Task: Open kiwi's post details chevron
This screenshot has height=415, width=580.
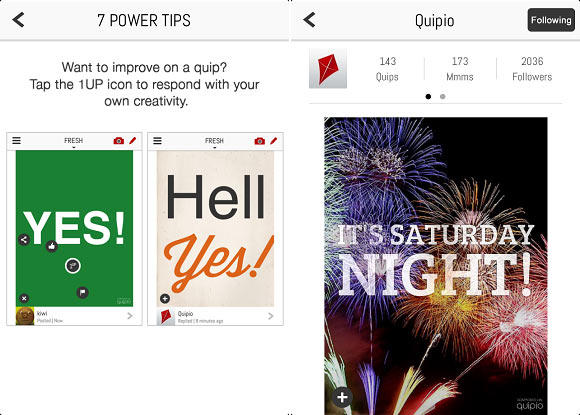Action: click(x=130, y=316)
